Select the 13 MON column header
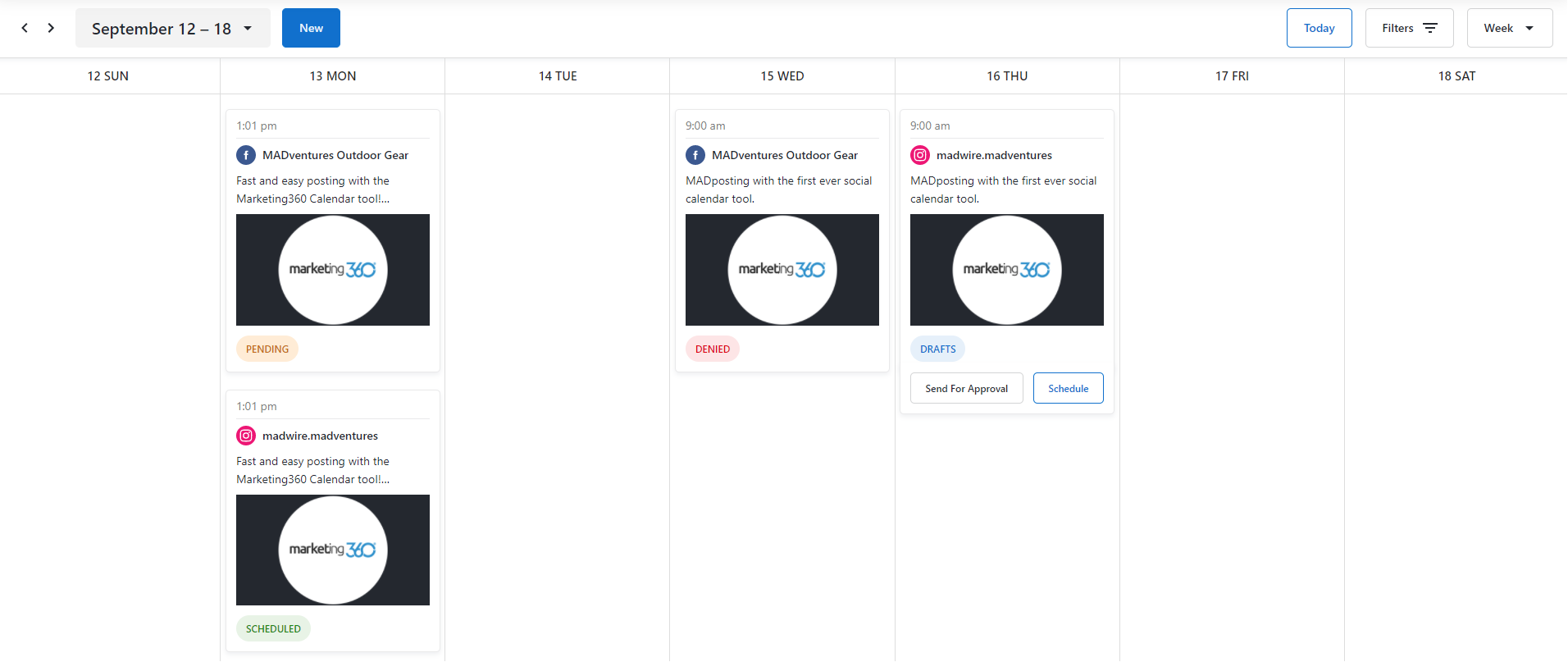The height and width of the screenshot is (662, 1568). pyautogui.click(x=333, y=76)
